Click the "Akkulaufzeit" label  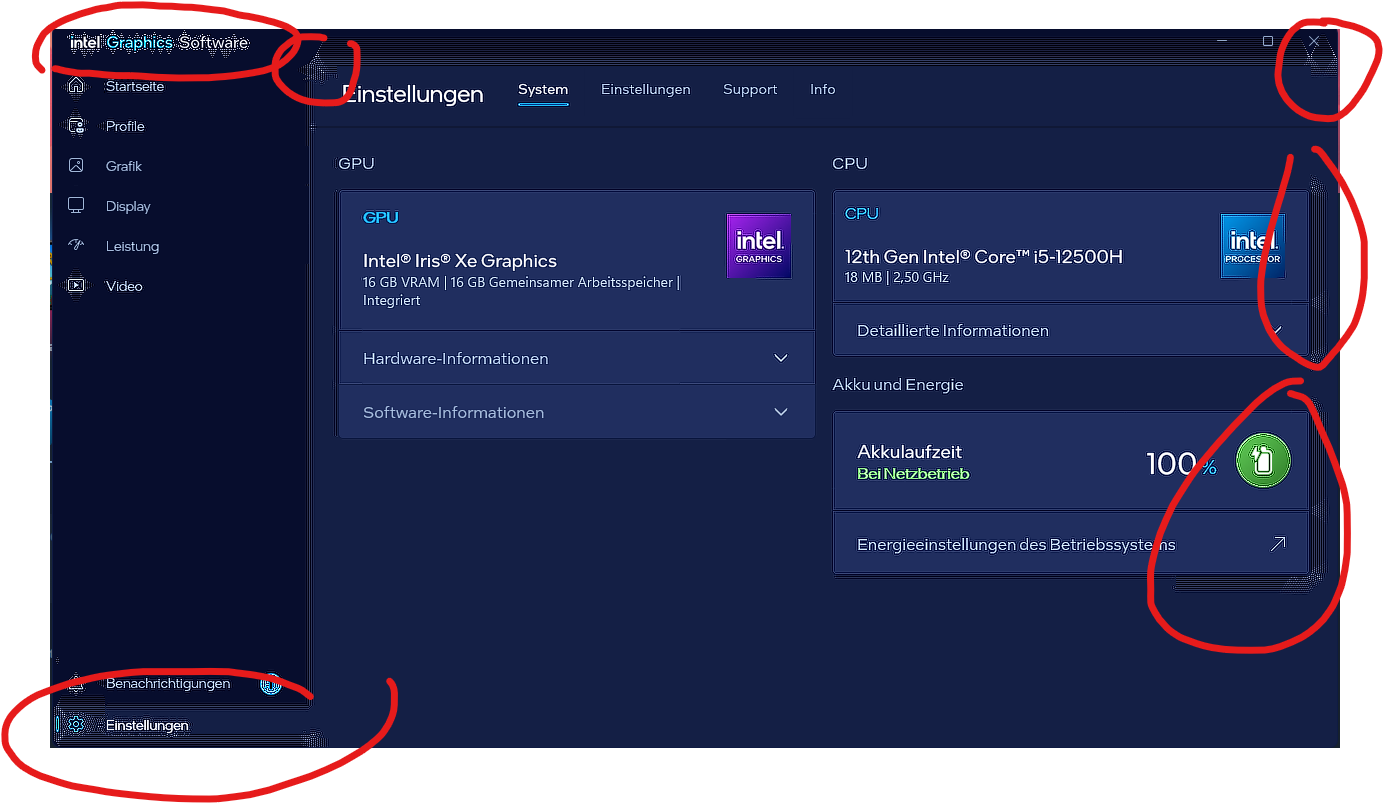pos(909,452)
